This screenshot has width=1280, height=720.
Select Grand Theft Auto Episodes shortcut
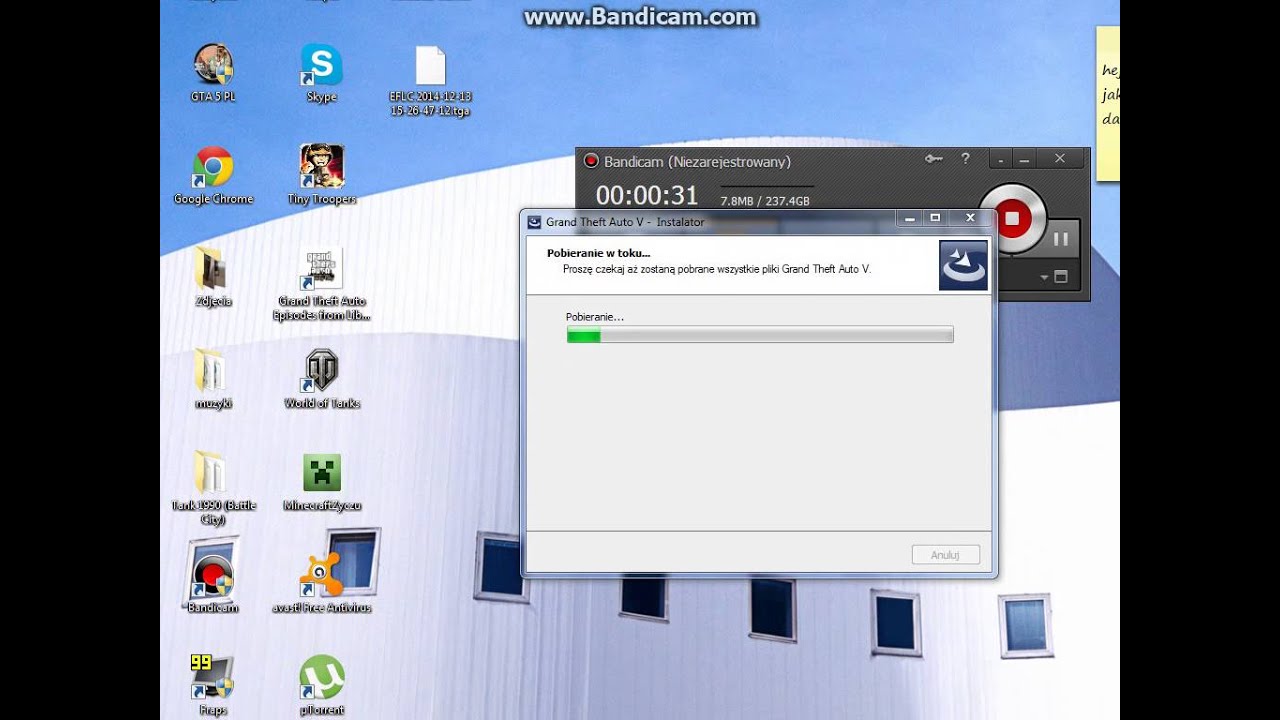click(x=321, y=284)
